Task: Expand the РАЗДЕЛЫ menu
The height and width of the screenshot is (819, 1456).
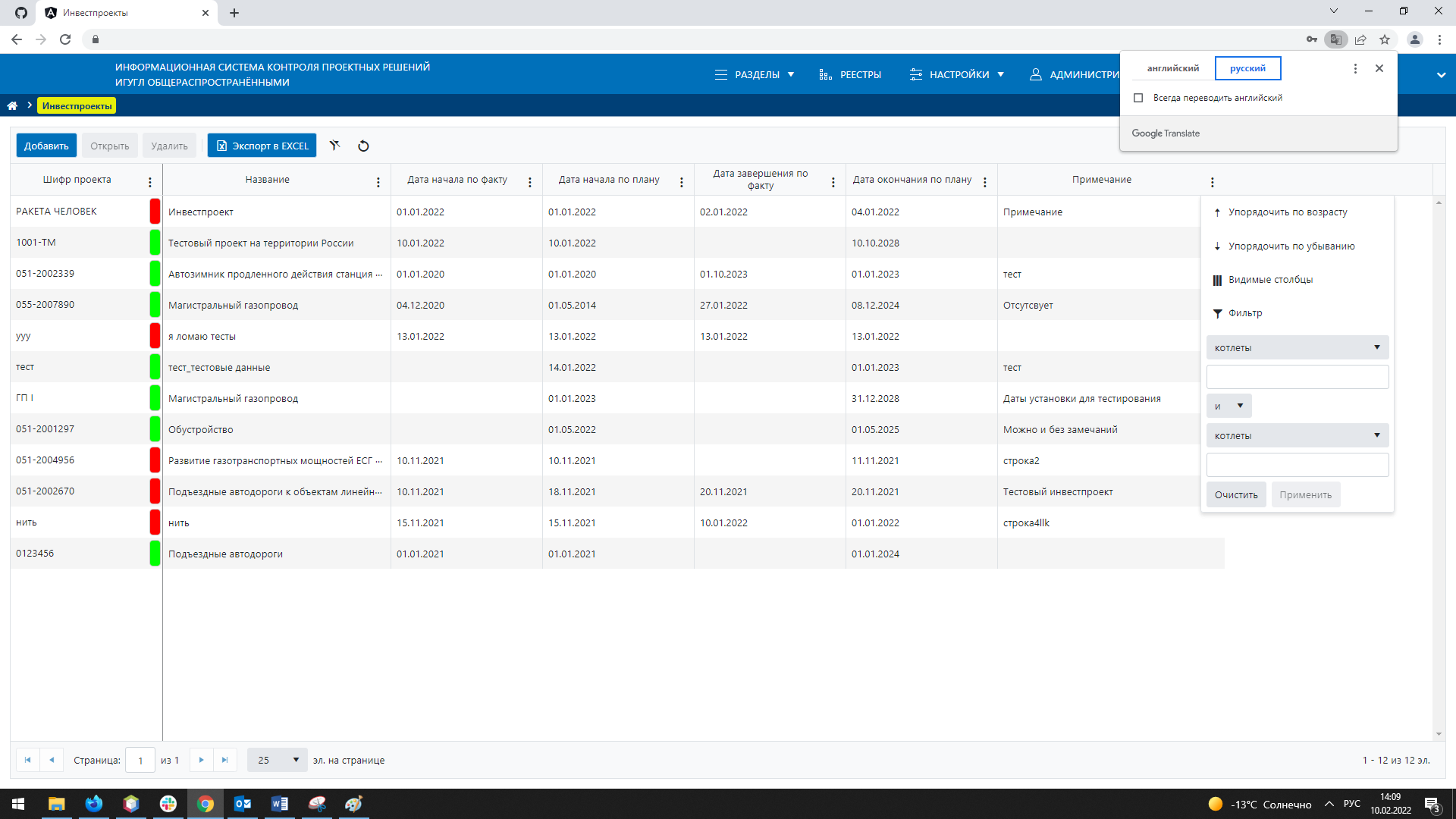Action: 755,74
